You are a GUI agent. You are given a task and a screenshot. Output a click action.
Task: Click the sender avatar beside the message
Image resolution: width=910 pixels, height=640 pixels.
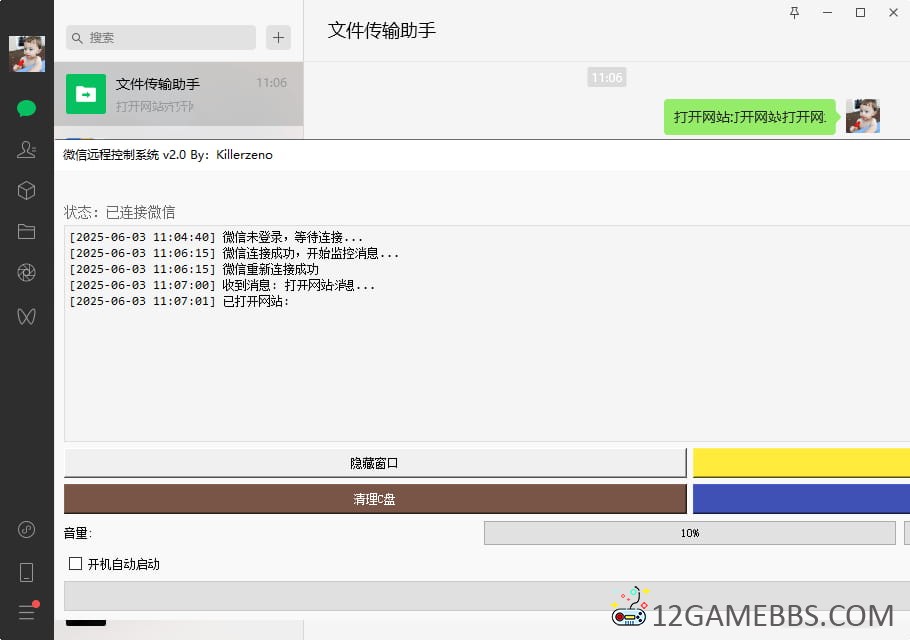point(862,116)
